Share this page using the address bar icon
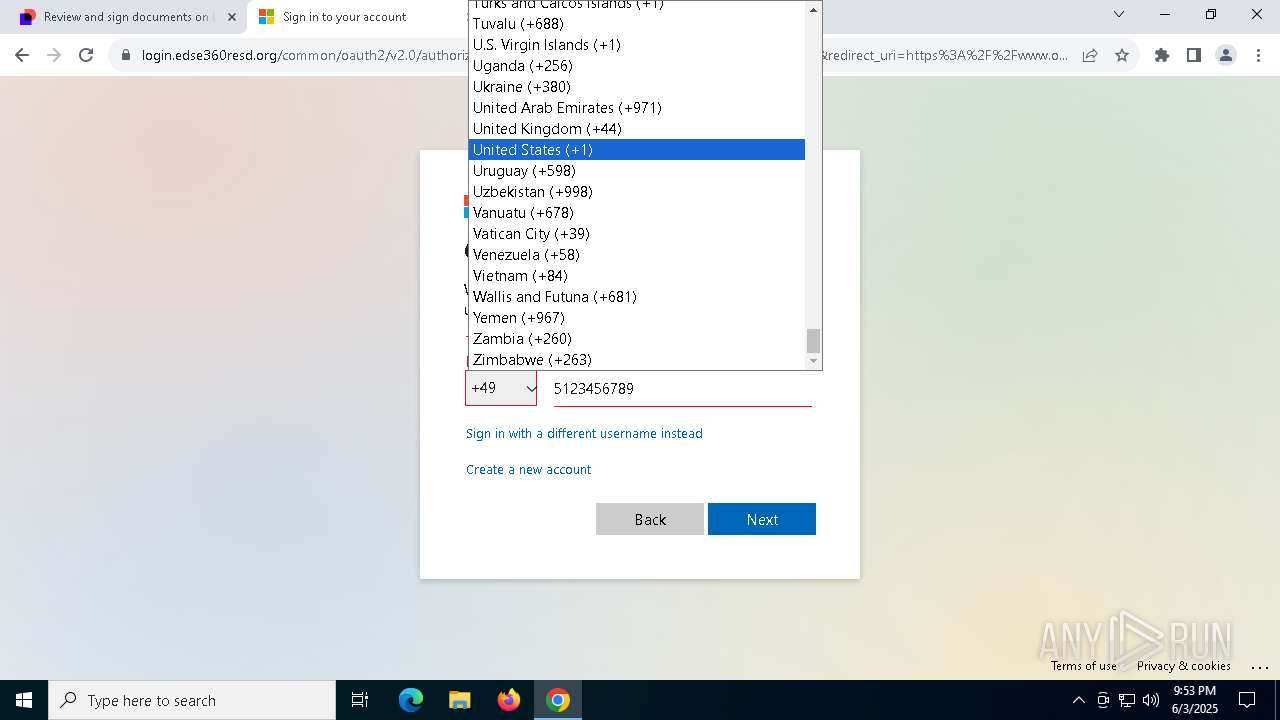The height and width of the screenshot is (720, 1280). tap(1090, 56)
